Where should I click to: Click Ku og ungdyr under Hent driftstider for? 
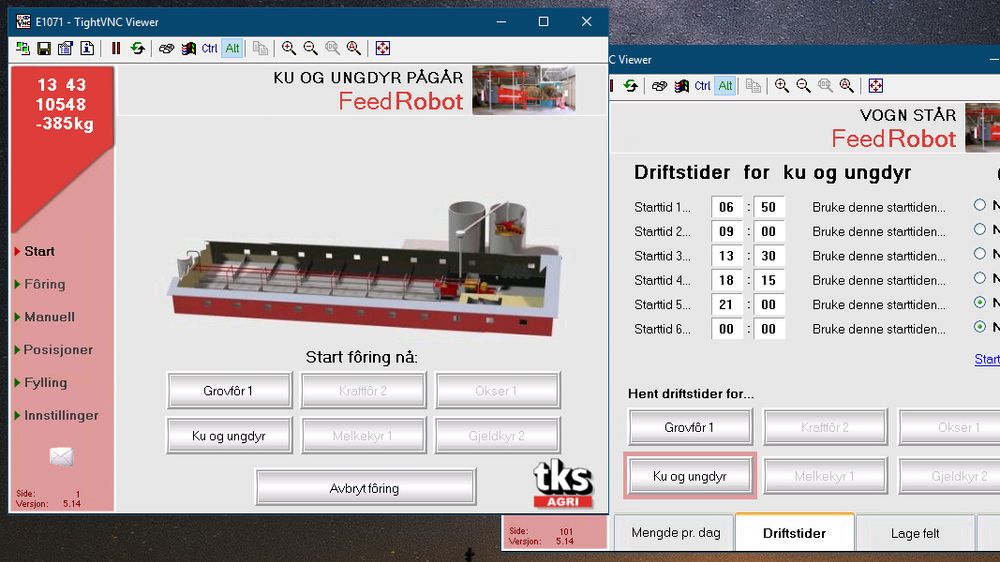click(x=690, y=476)
